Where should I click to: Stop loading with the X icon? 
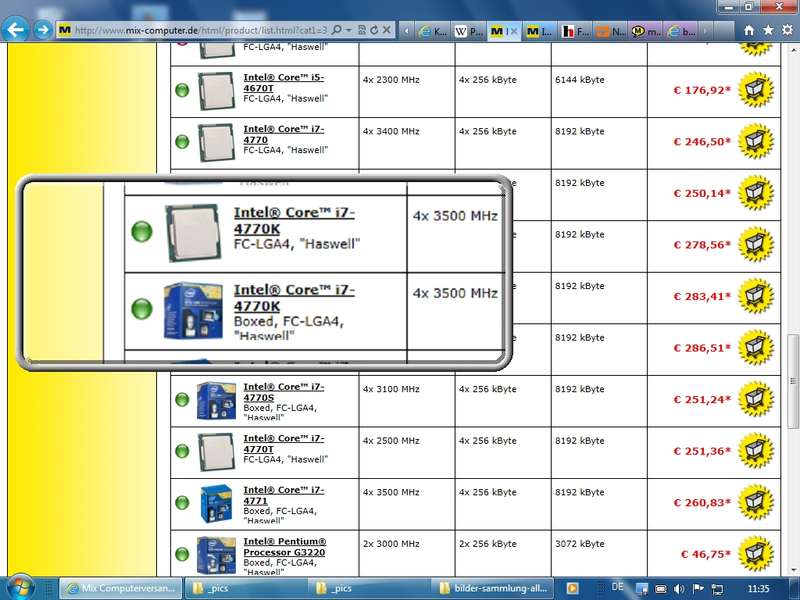(x=387, y=30)
